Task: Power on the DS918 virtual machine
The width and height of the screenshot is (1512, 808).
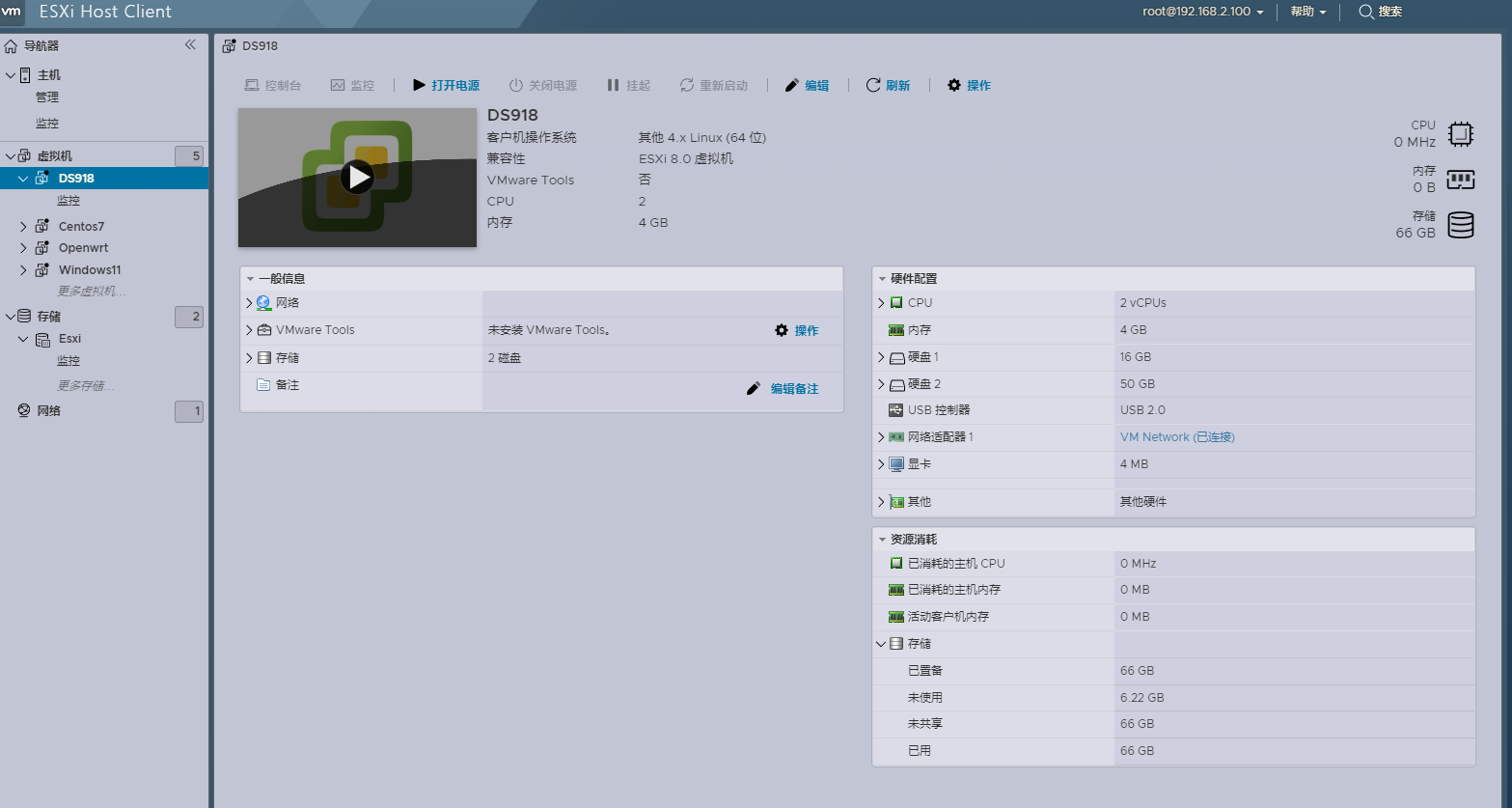Action: click(x=446, y=85)
